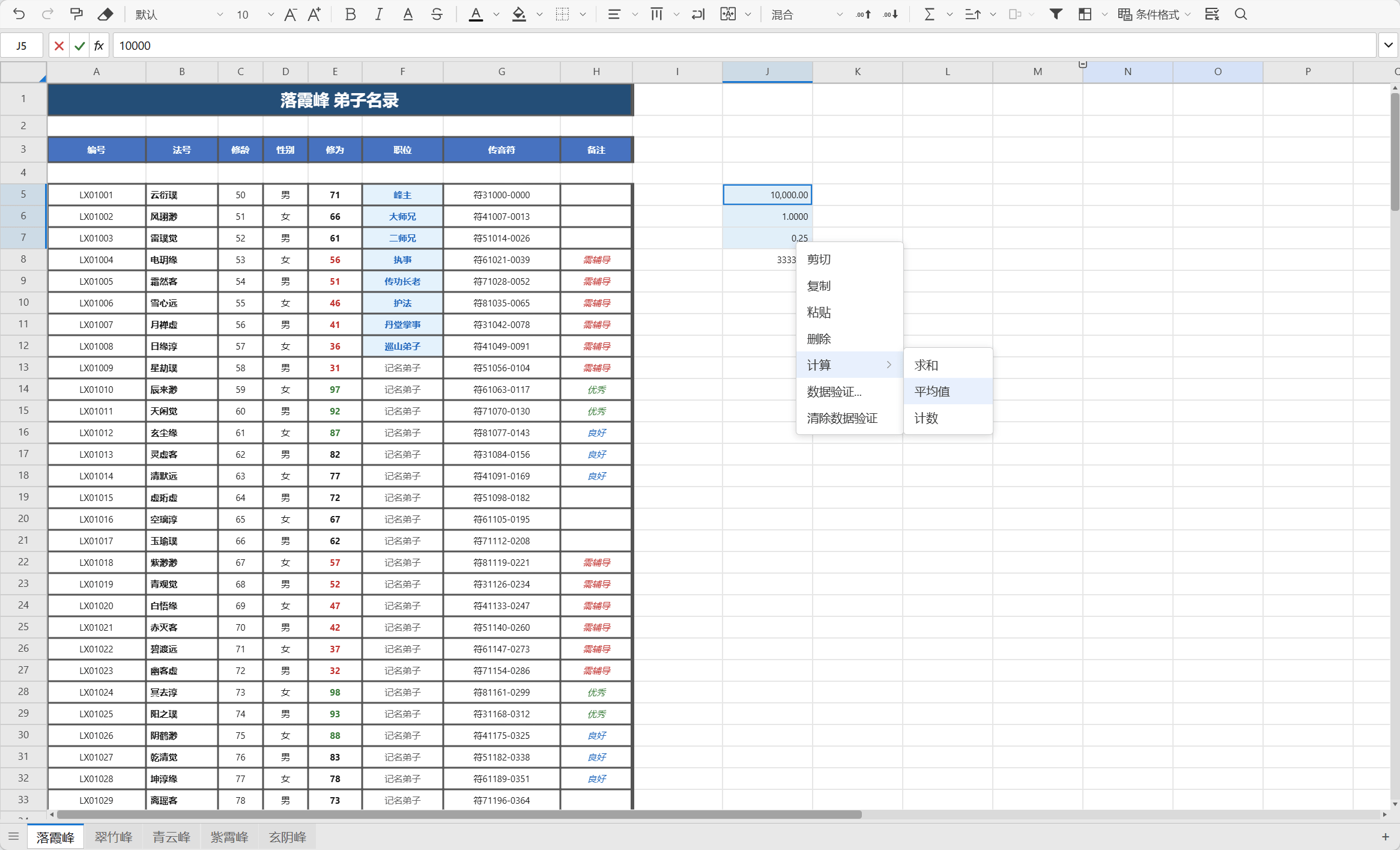The image size is (1400, 850).
Task: Click the redo arrow icon
Action: [x=47, y=14]
